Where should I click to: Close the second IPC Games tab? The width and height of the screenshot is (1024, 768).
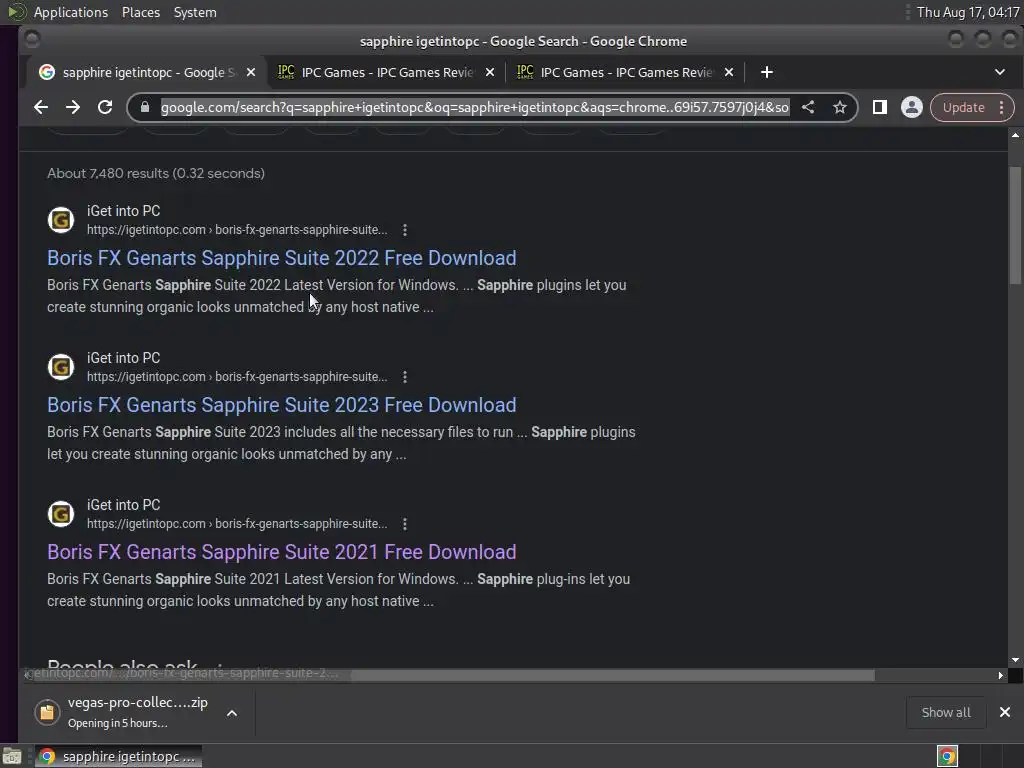pos(729,72)
